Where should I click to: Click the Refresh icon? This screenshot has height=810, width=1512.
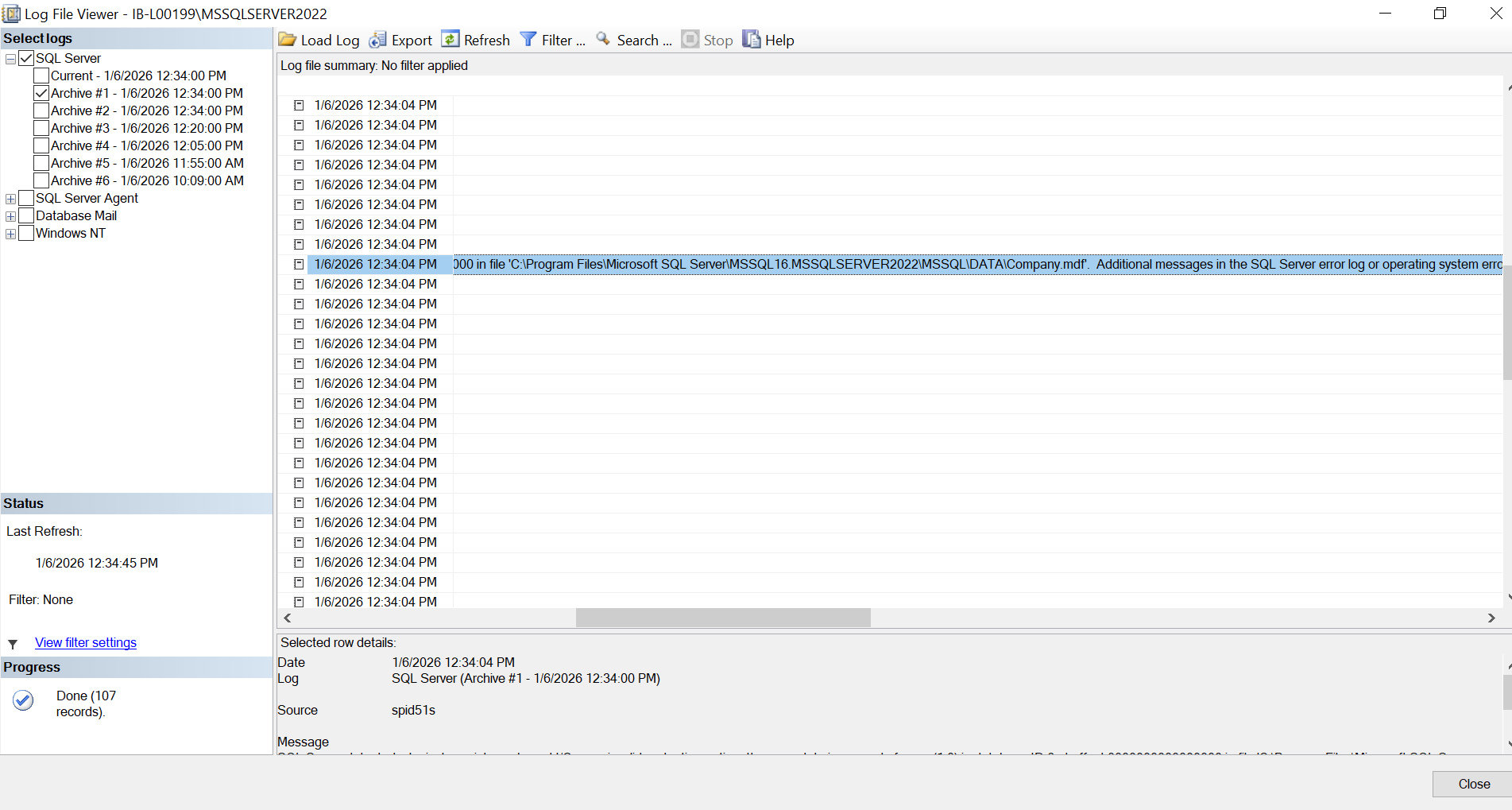coord(451,39)
